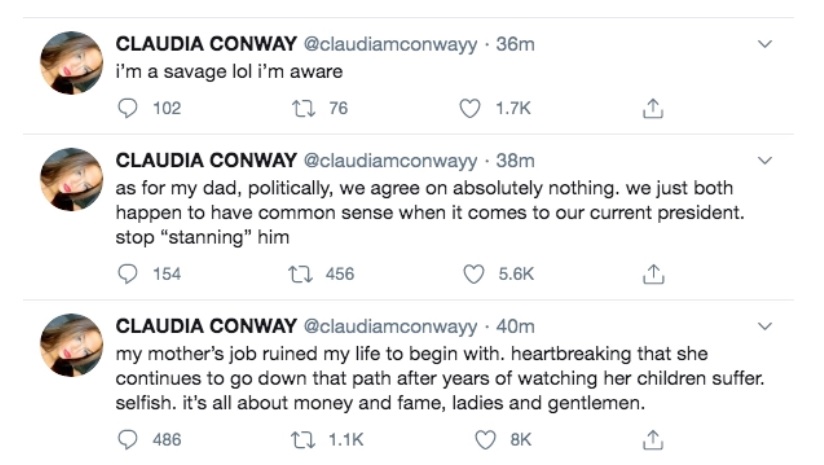The width and height of the screenshot is (824, 465).
Task: Share the "i'm a savage" tweet
Action: tap(652, 109)
